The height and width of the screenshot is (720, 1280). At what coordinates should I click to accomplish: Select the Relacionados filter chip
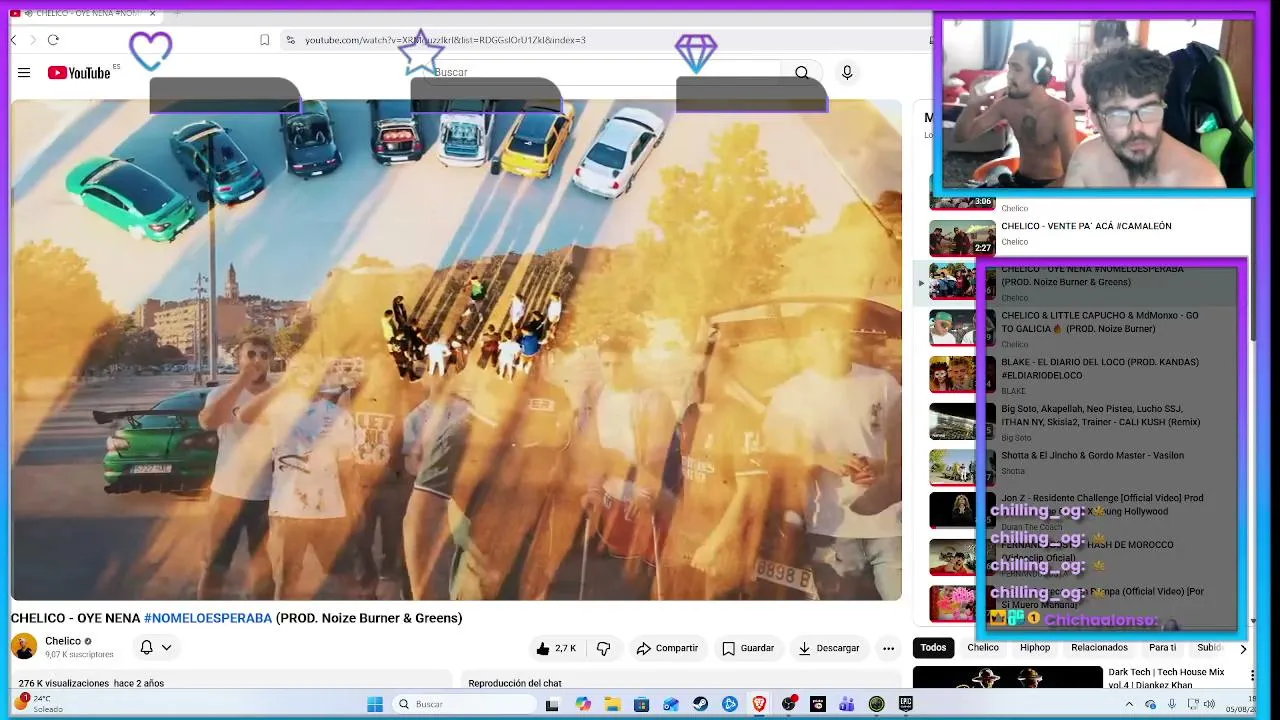1099,648
